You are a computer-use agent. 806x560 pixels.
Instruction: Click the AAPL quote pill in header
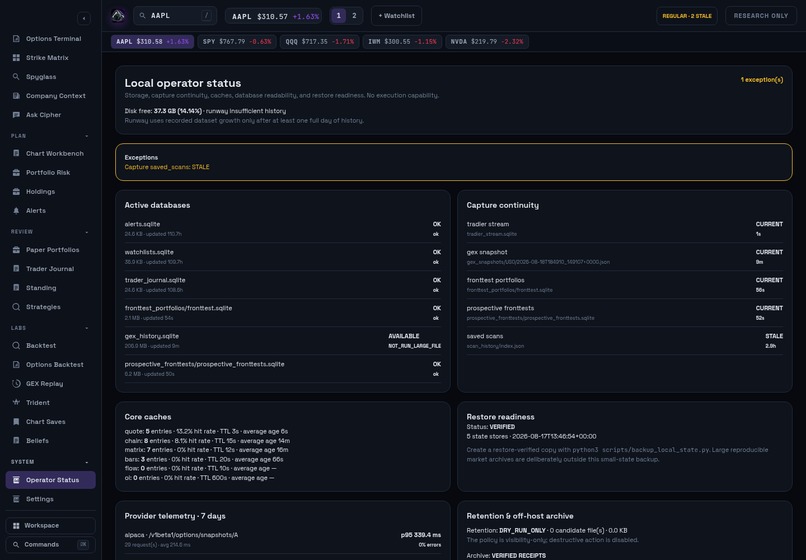pos(273,16)
